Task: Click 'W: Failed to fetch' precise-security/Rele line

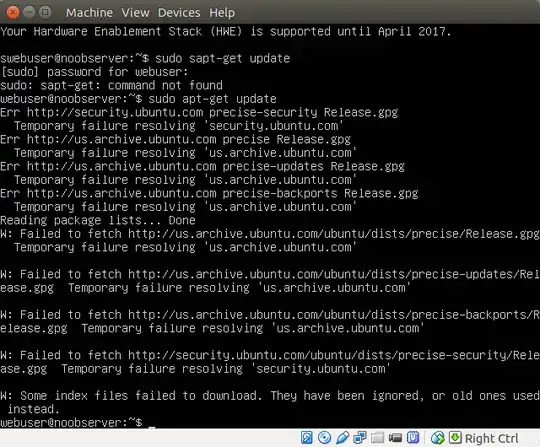Action: coord(270,355)
